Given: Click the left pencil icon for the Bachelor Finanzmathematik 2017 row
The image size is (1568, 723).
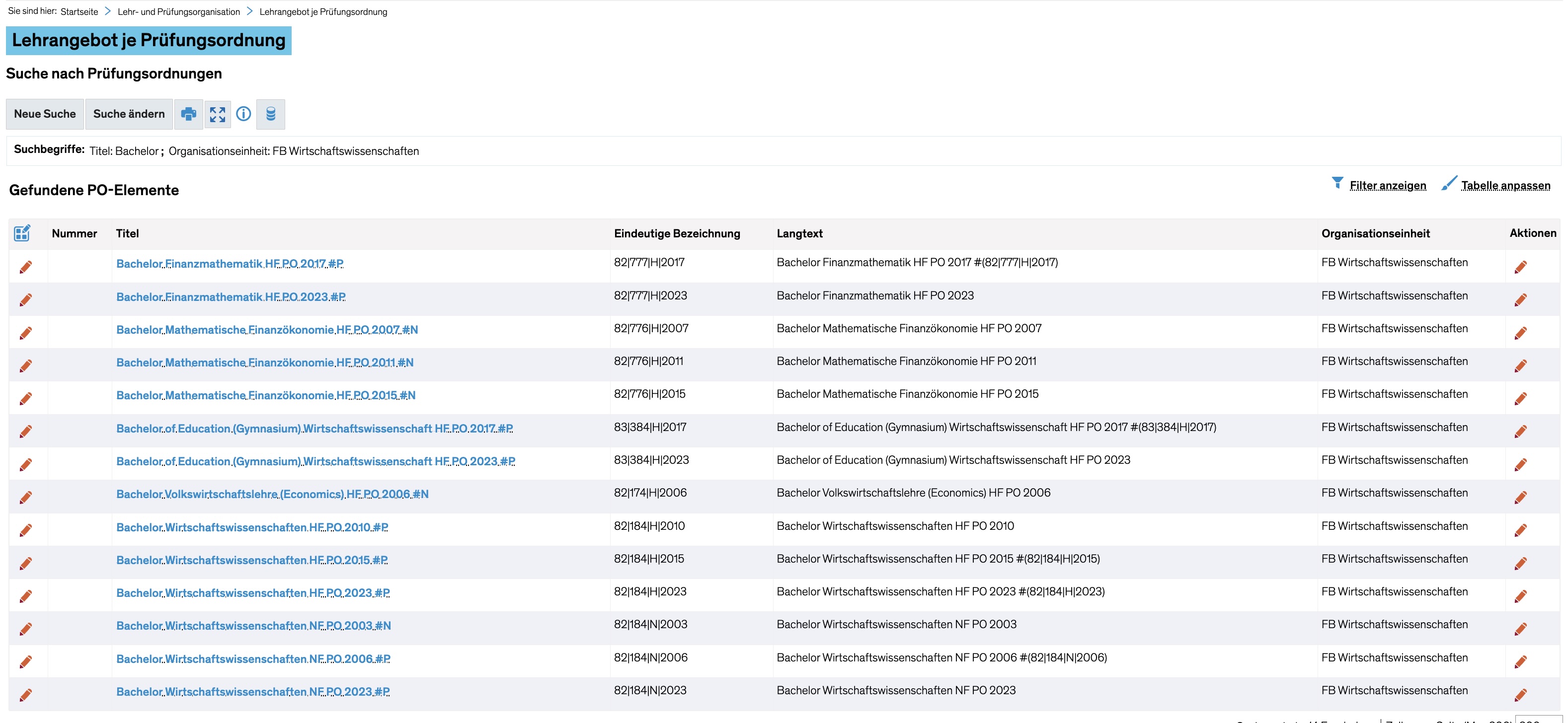Looking at the screenshot, I should pyautogui.click(x=25, y=267).
